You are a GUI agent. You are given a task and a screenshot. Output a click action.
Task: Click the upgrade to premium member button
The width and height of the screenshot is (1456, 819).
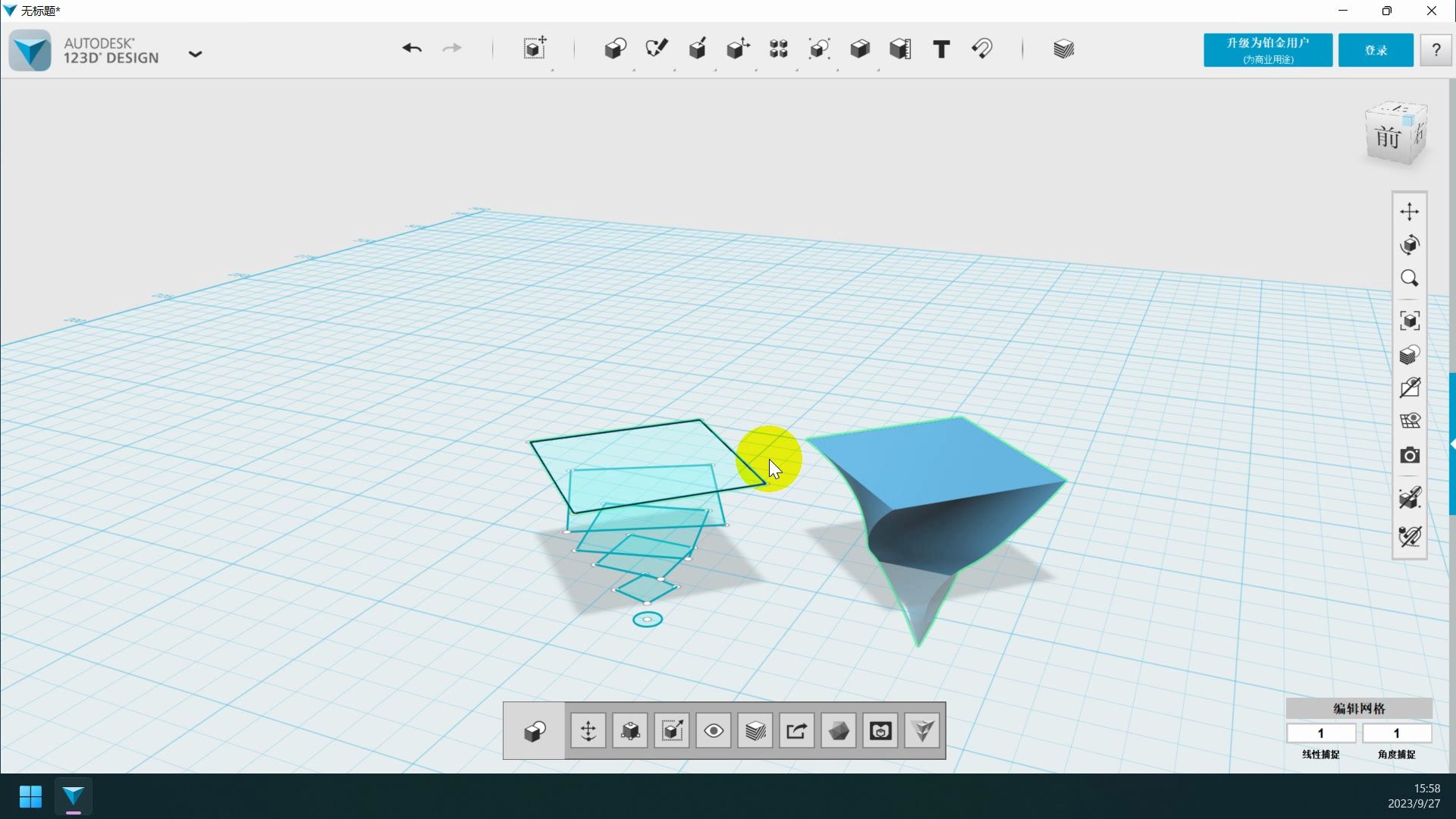(x=1267, y=50)
